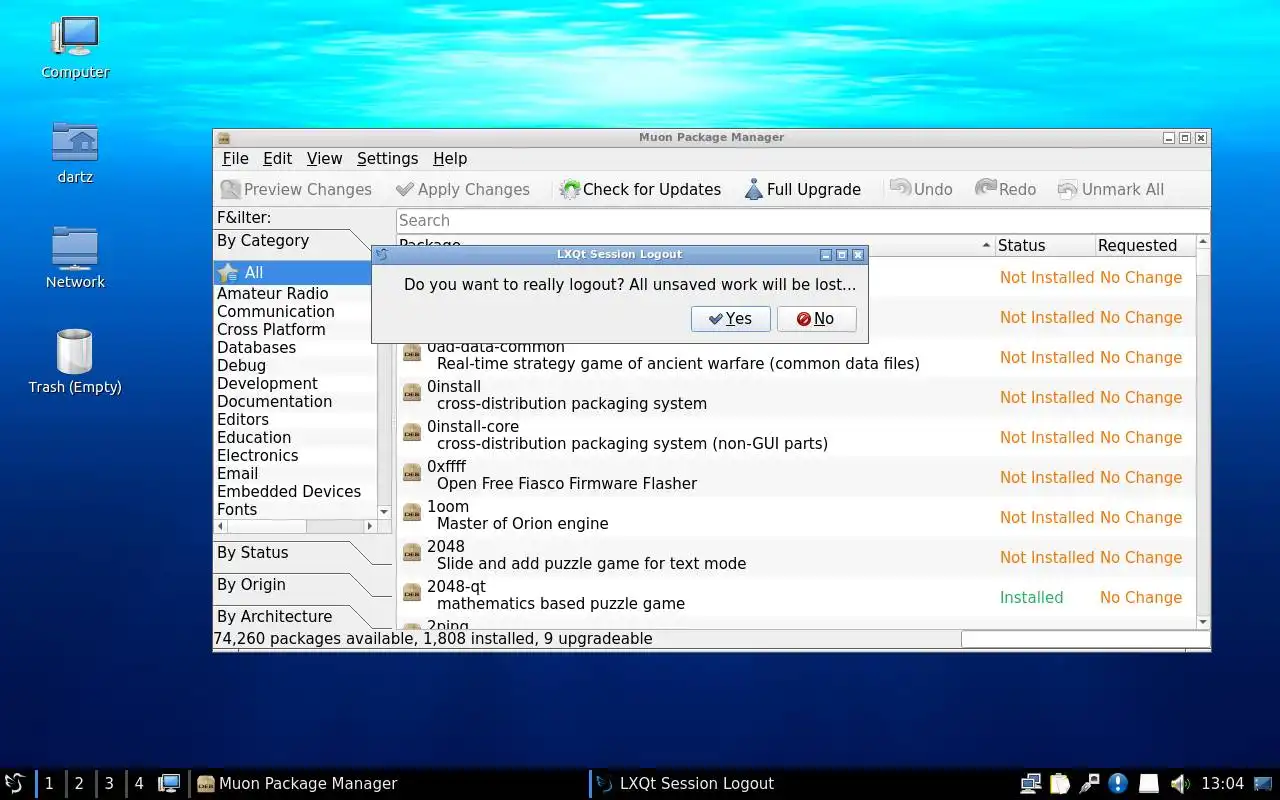The height and width of the screenshot is (800, 1280).
Task: Open network connections tray icon
Action: click(x=1030, y=783)
